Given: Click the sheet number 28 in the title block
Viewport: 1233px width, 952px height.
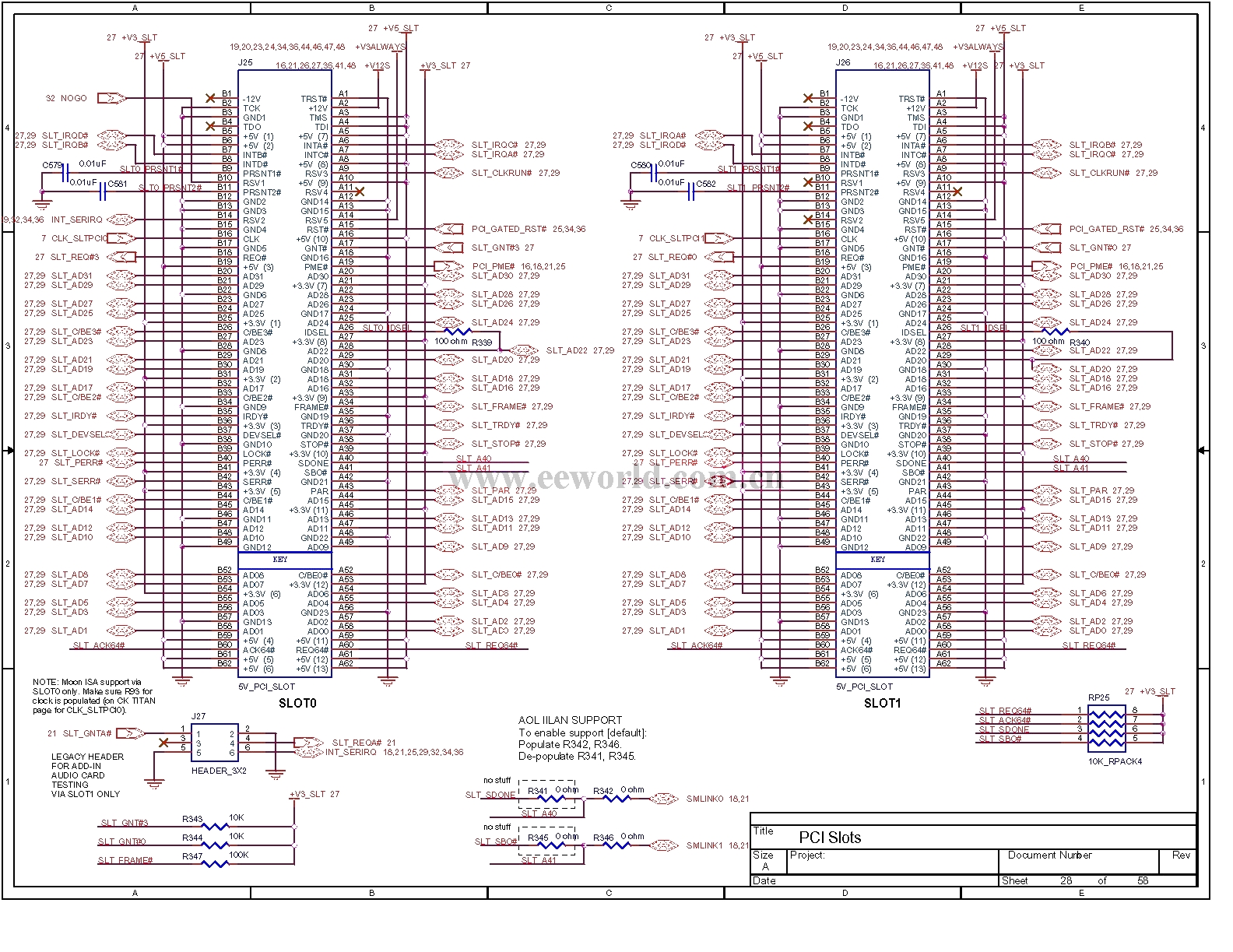Looking at the screenshot, I should [1066, 880].
